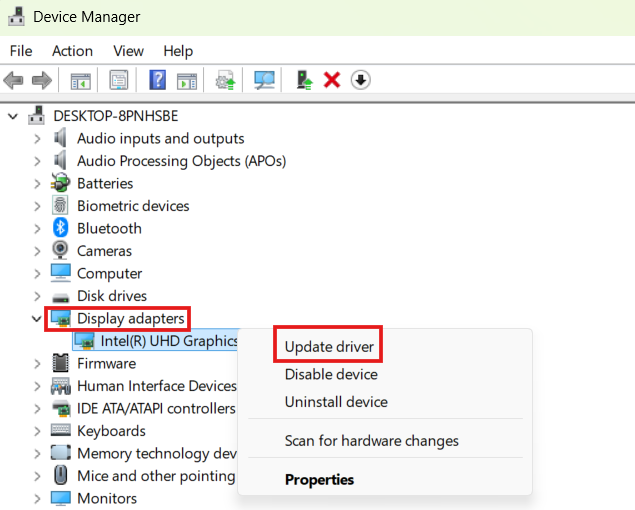Screen dimensions: 635x510
Task: Click the Human Interface Devices icon
Action: coord(60,386)
